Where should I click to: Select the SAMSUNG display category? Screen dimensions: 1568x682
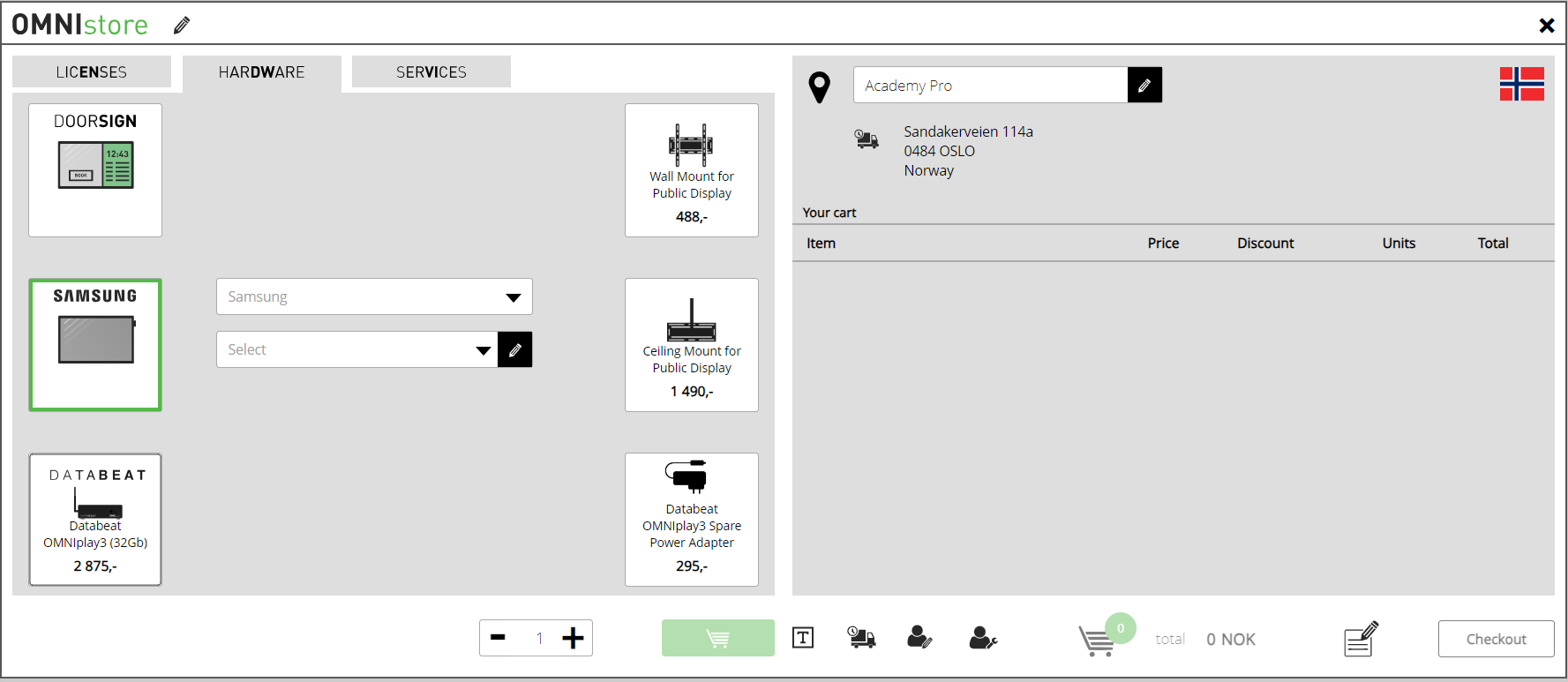[x=95, y=345]
